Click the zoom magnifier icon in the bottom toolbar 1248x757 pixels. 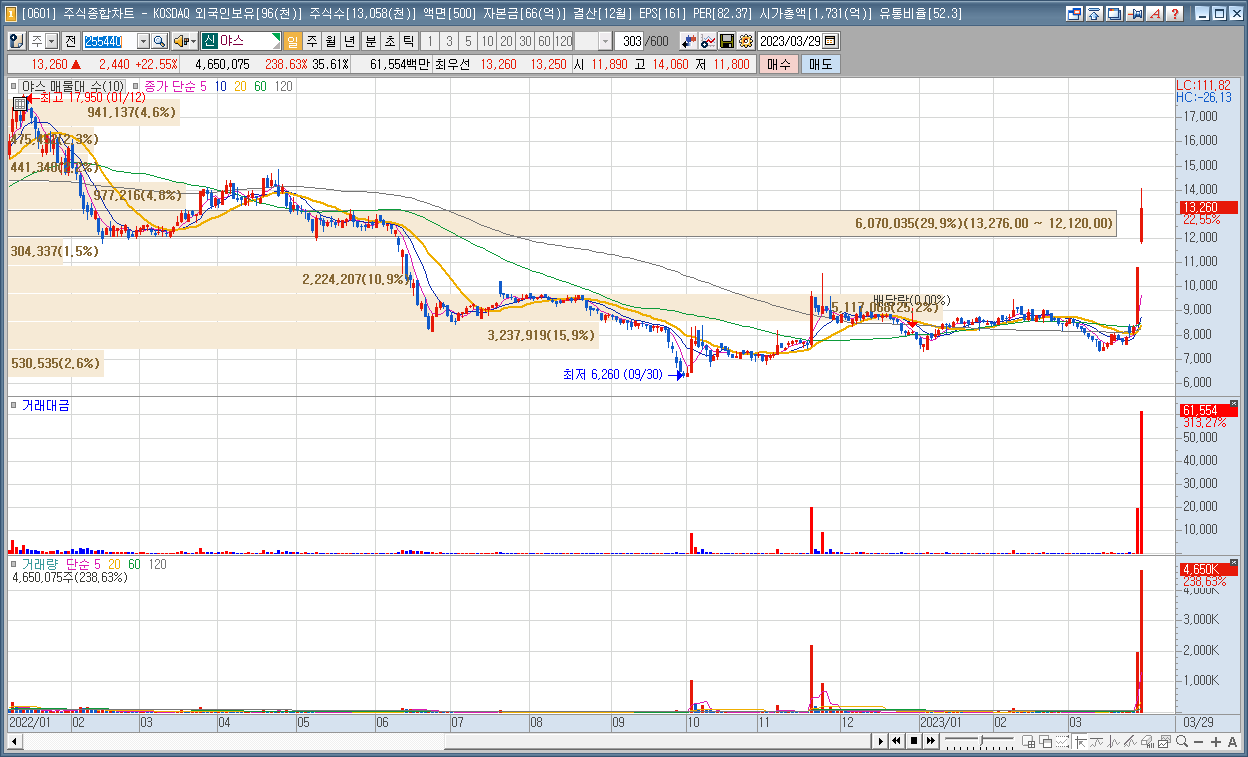[1182, 741]
